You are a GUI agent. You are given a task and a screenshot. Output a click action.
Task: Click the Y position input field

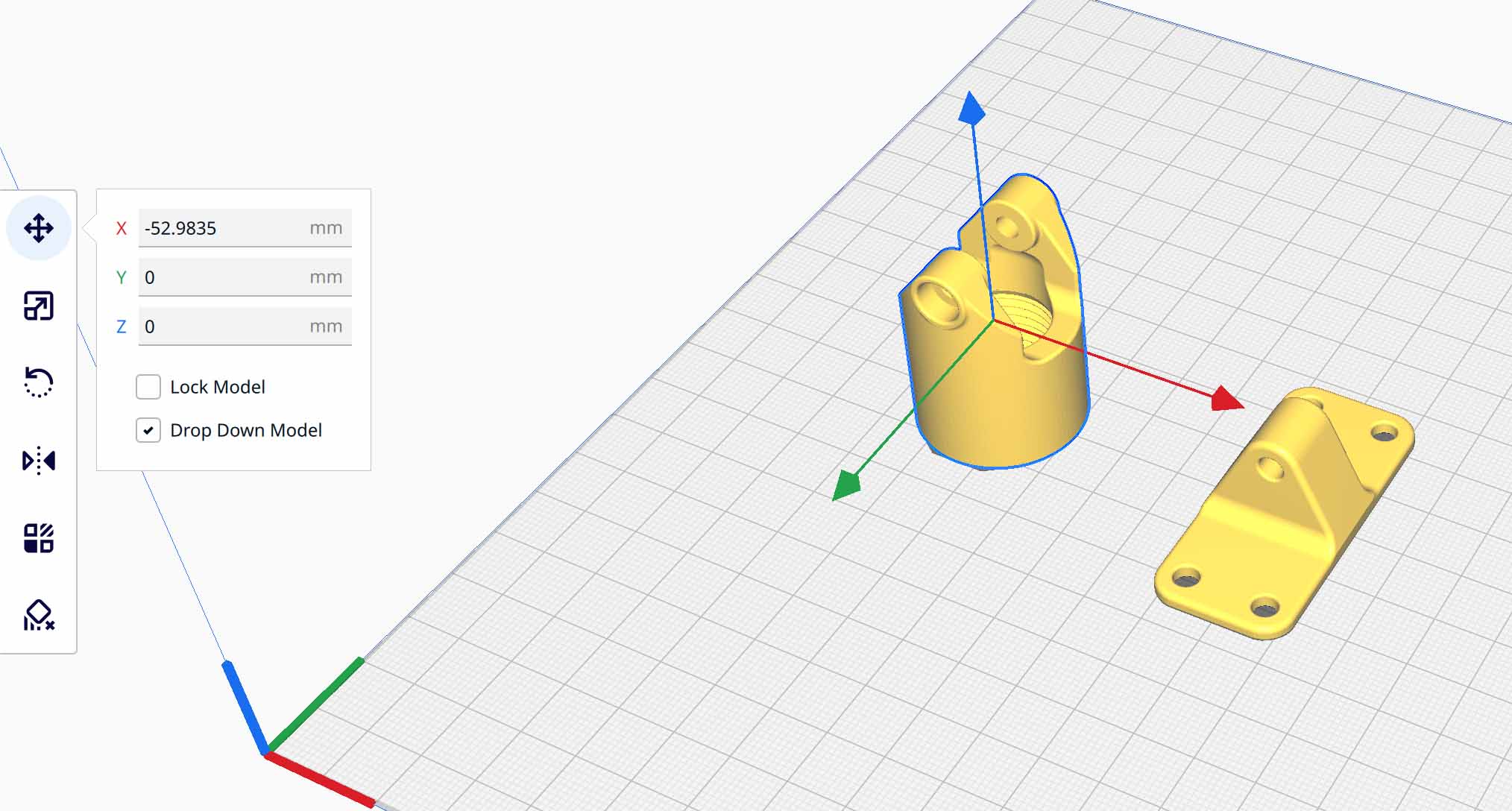(x=224, y=277)
